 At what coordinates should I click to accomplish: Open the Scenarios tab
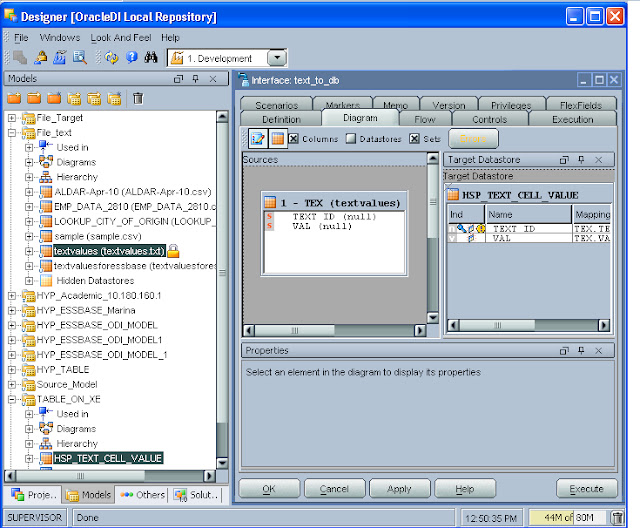click(x=276, y=104)
